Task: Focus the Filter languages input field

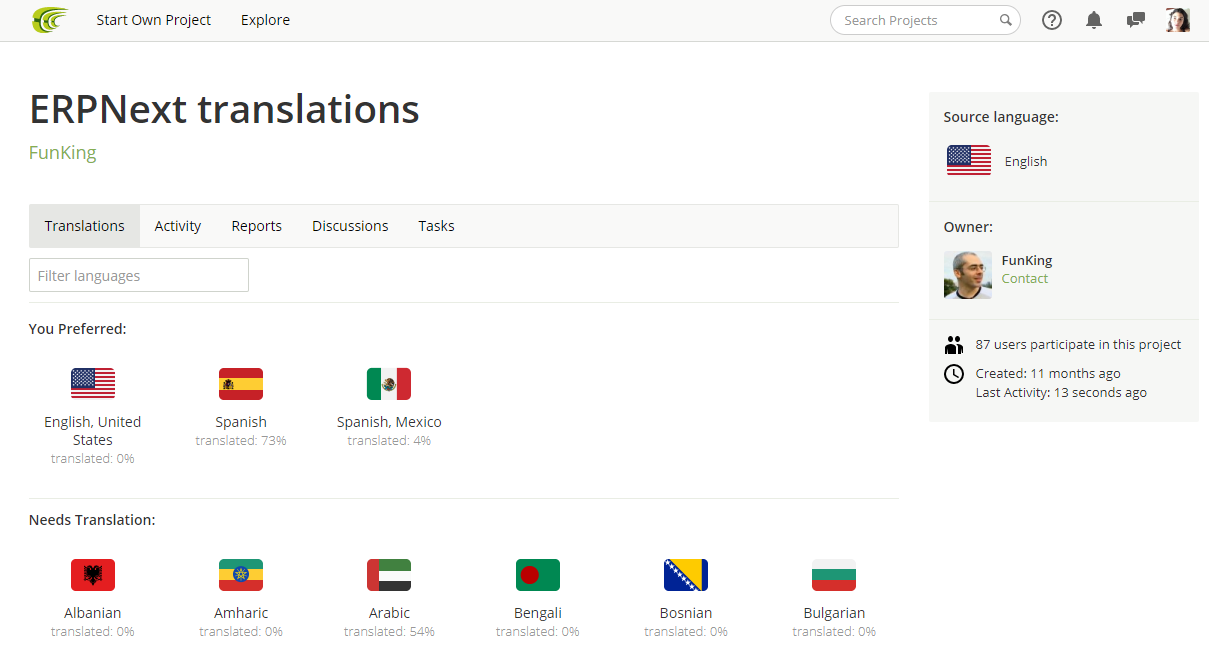Action: [139, 275]
